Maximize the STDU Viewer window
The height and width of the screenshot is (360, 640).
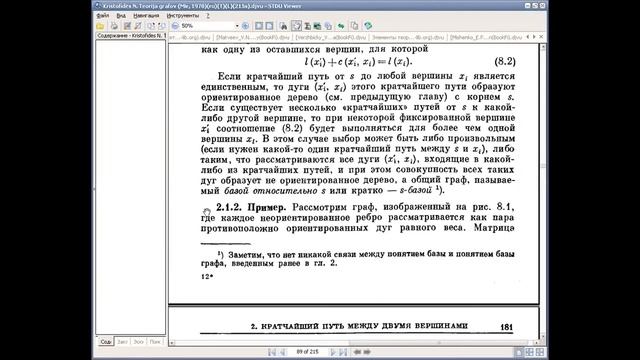535,6
